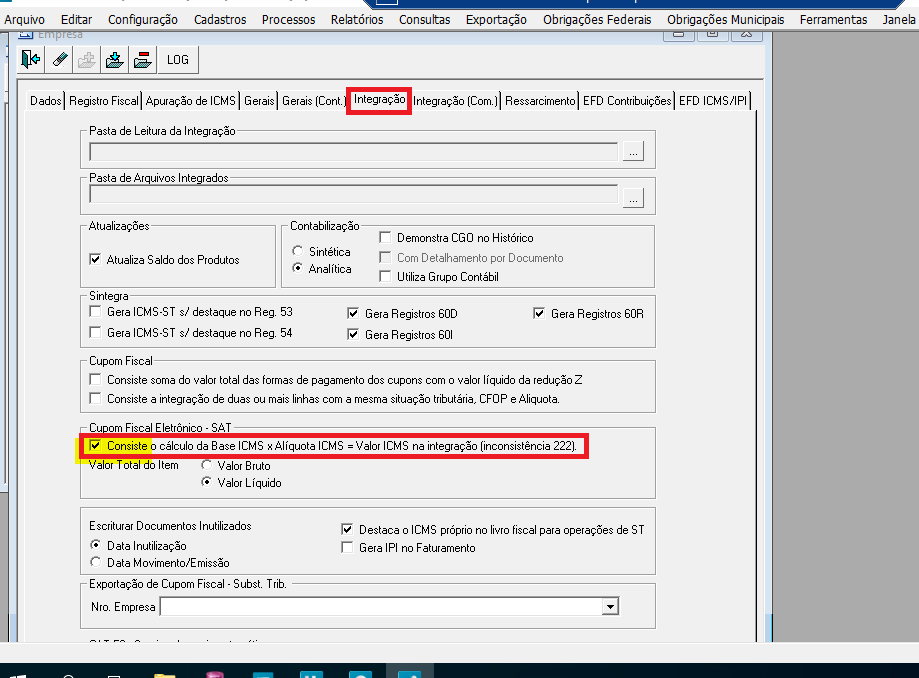Open the Gerais (Cont.) tab
This screenshot has width=919, height=678.
point(313,101)
